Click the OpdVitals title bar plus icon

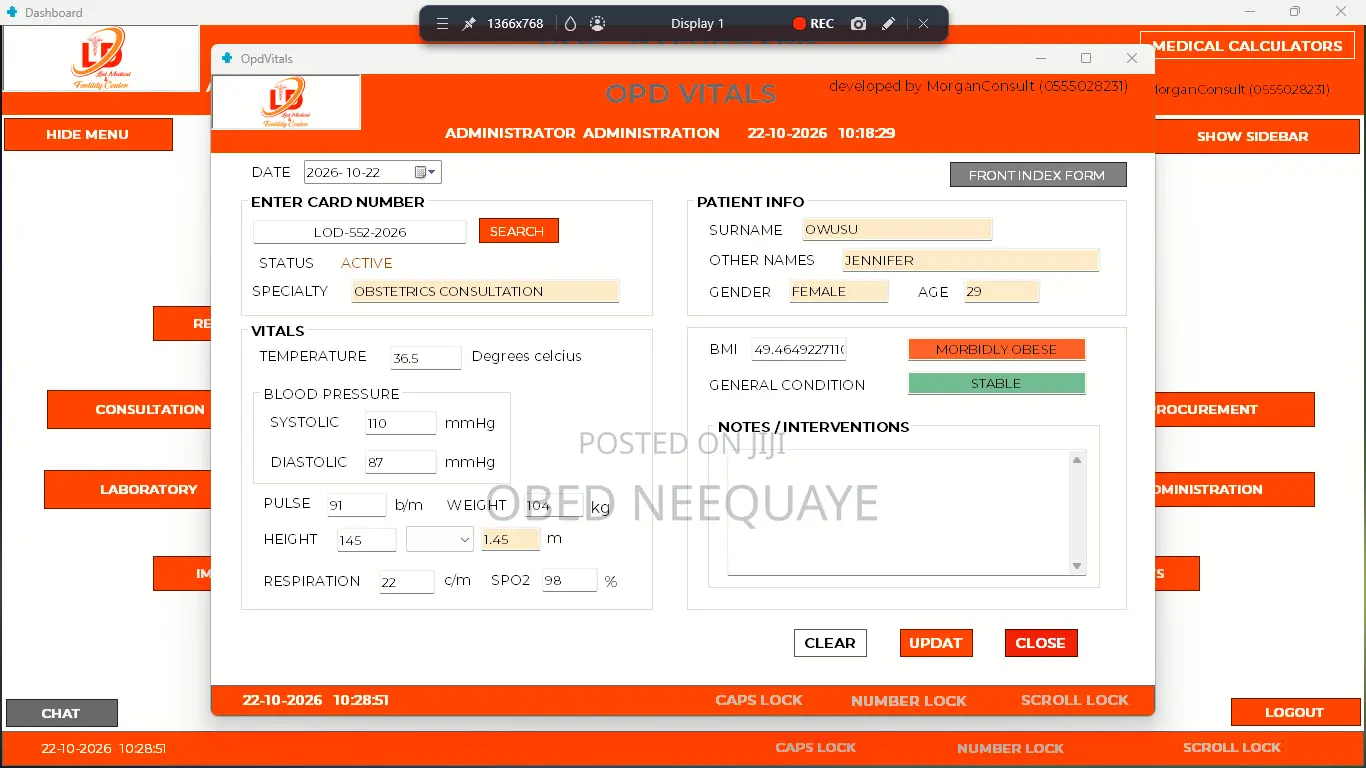[x=227, y=58]
